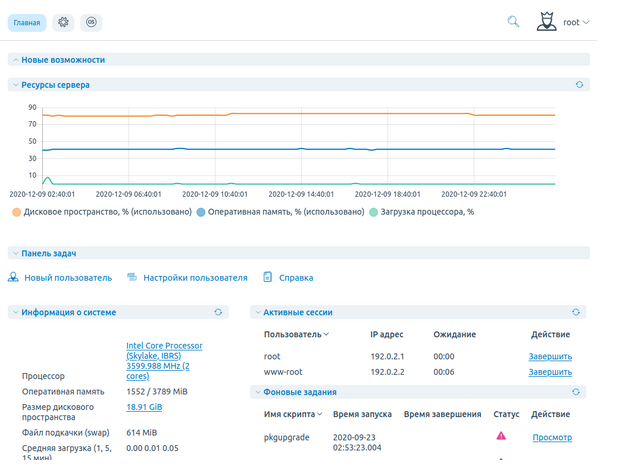Click the gear settings tab icon

click(64, 22)
